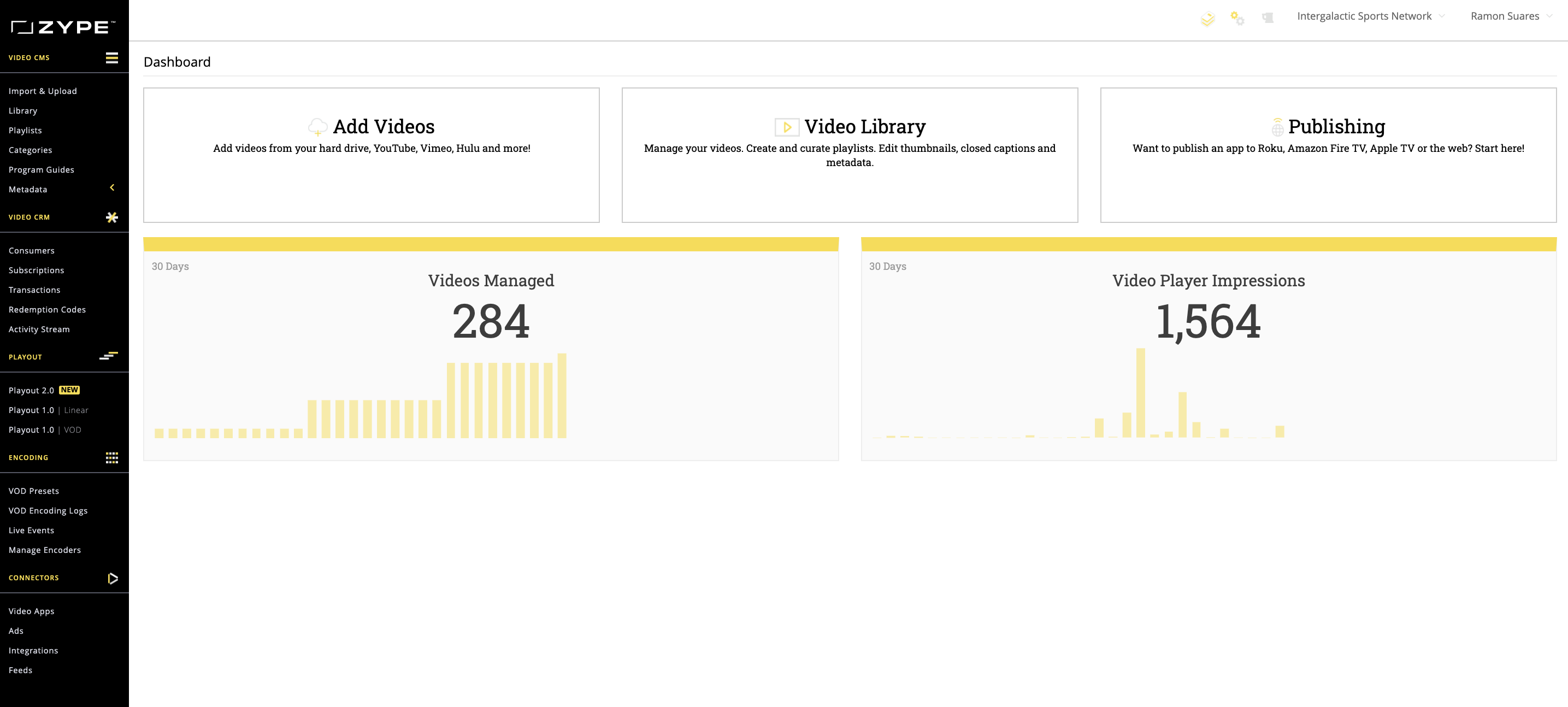Viewport: 1568px width, 707px height.
Task: Click the ENCODING section header
Action: pos(28,458)
